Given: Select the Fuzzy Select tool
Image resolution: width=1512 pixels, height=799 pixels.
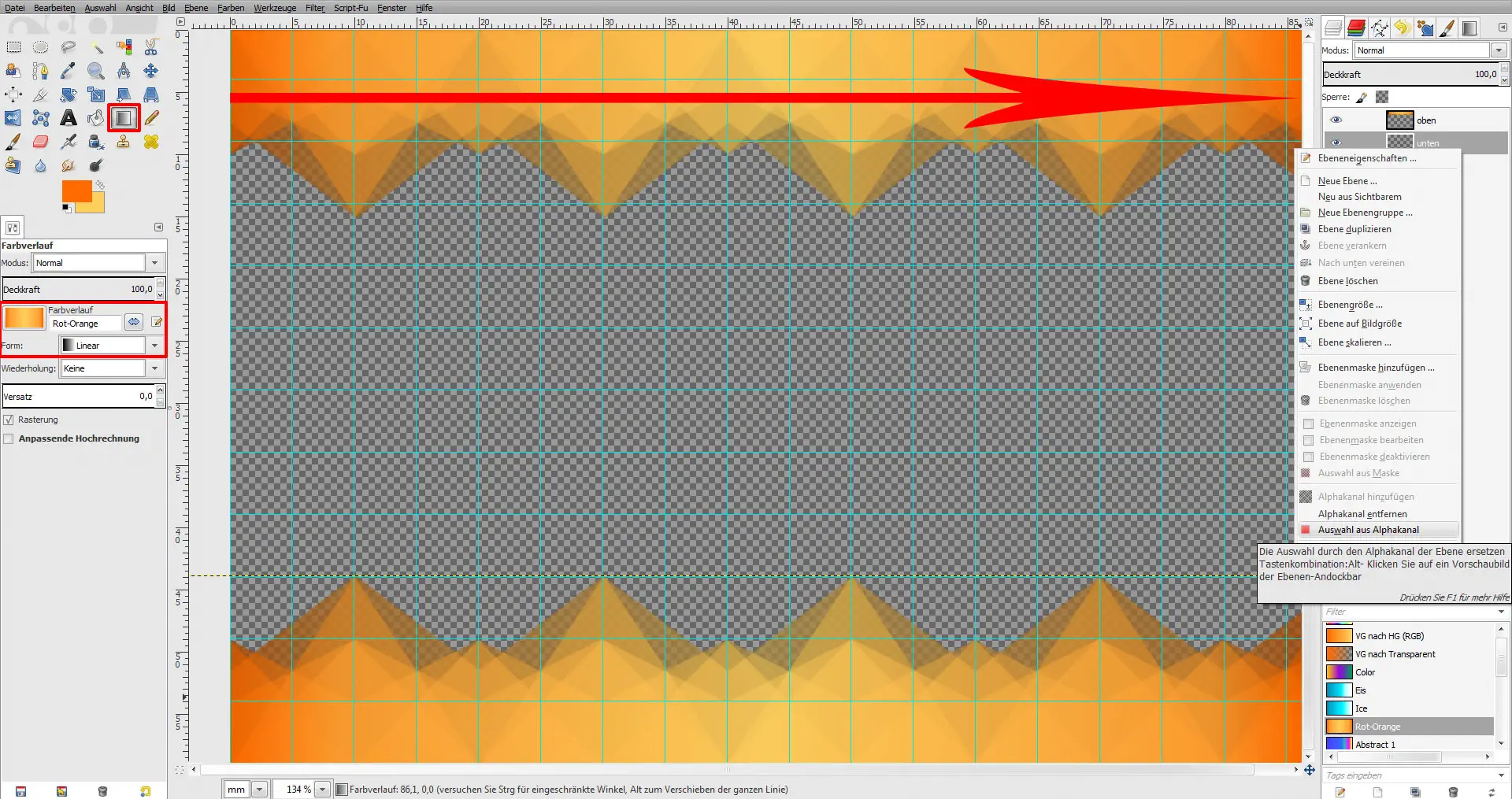Looking at the screenshot, I should (98, 46).
